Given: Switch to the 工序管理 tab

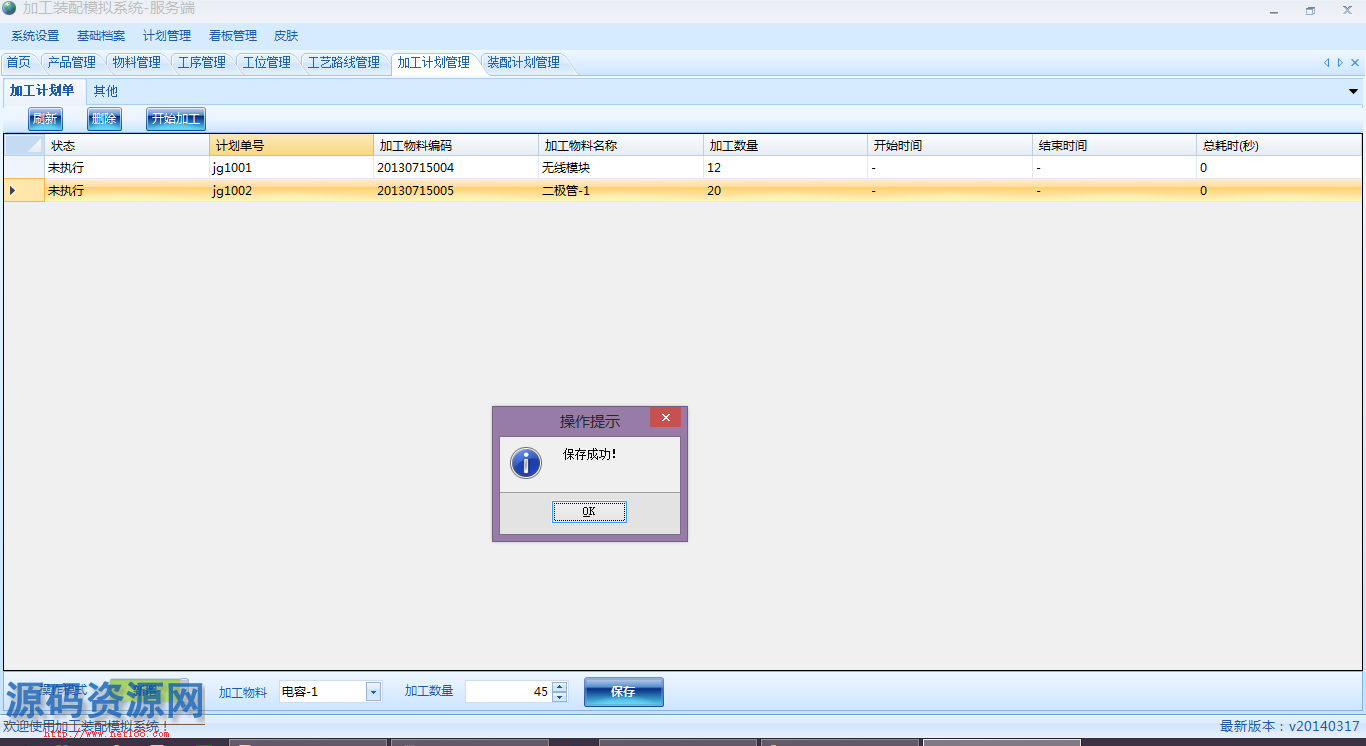Looking at the screenshot, I should tap(202, 62).
